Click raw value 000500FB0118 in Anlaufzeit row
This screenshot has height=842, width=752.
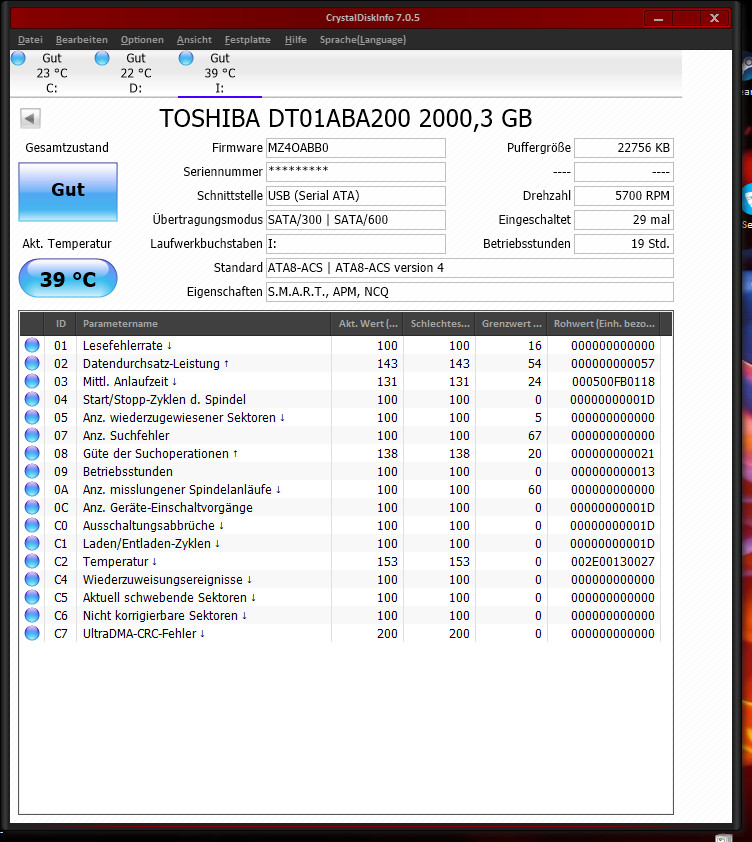point(613,382)
